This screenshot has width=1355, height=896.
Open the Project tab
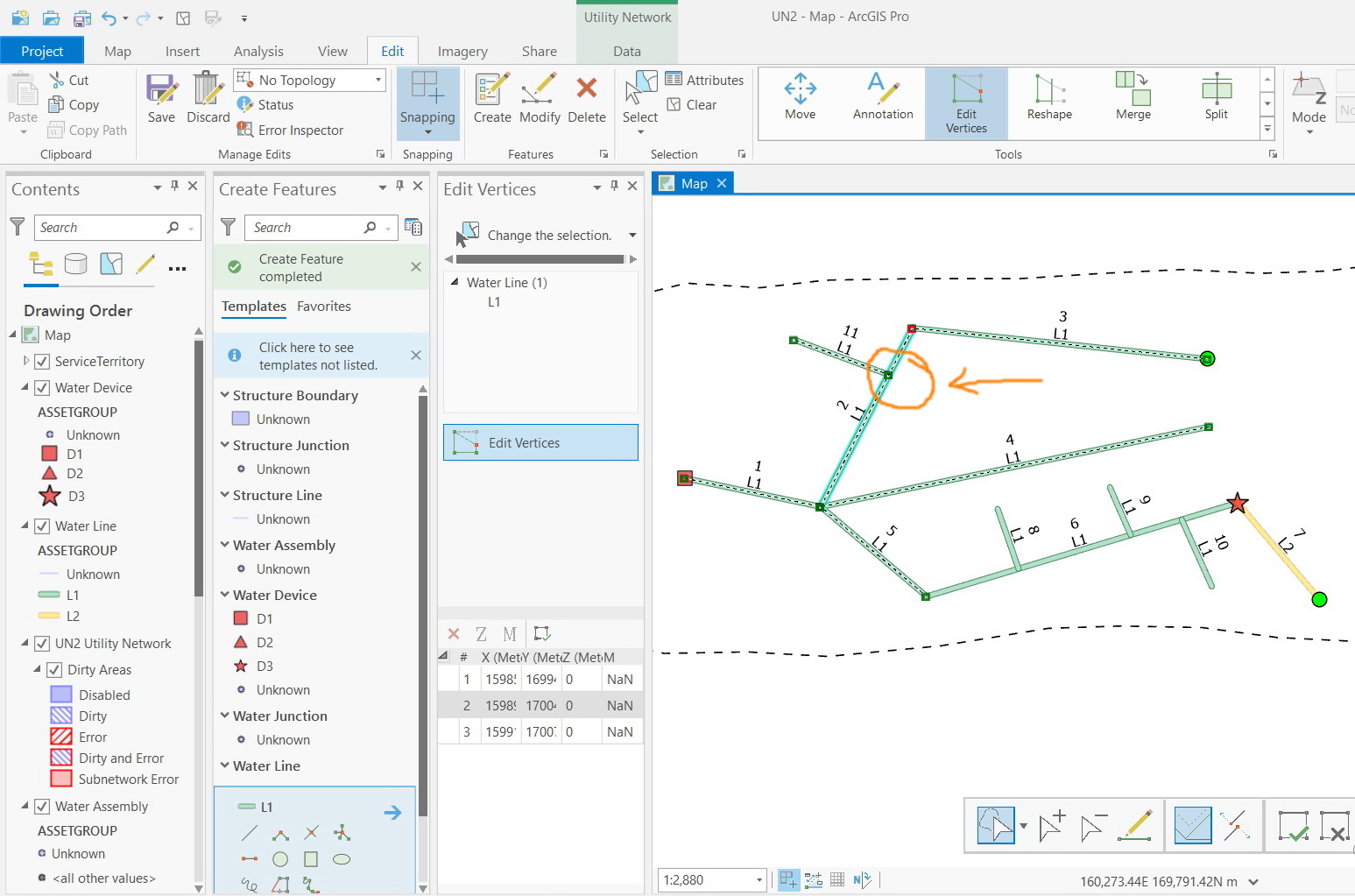click(x=42, y=51)
